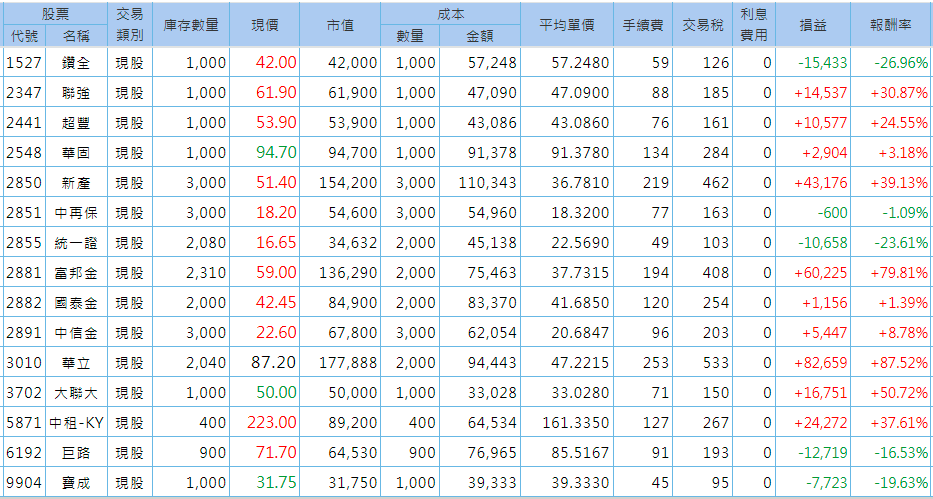Image resolution: width=933 pixels, height=499 pixels.
Task: Click stock code 2347
Action: [24, 93]
